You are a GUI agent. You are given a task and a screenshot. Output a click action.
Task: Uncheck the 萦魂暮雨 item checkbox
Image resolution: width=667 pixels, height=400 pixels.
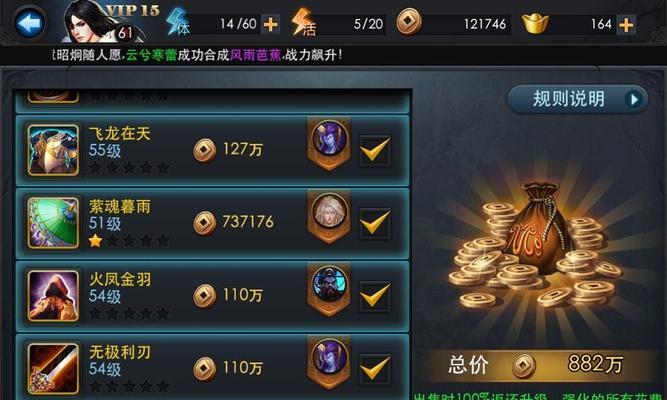(375, 223)
